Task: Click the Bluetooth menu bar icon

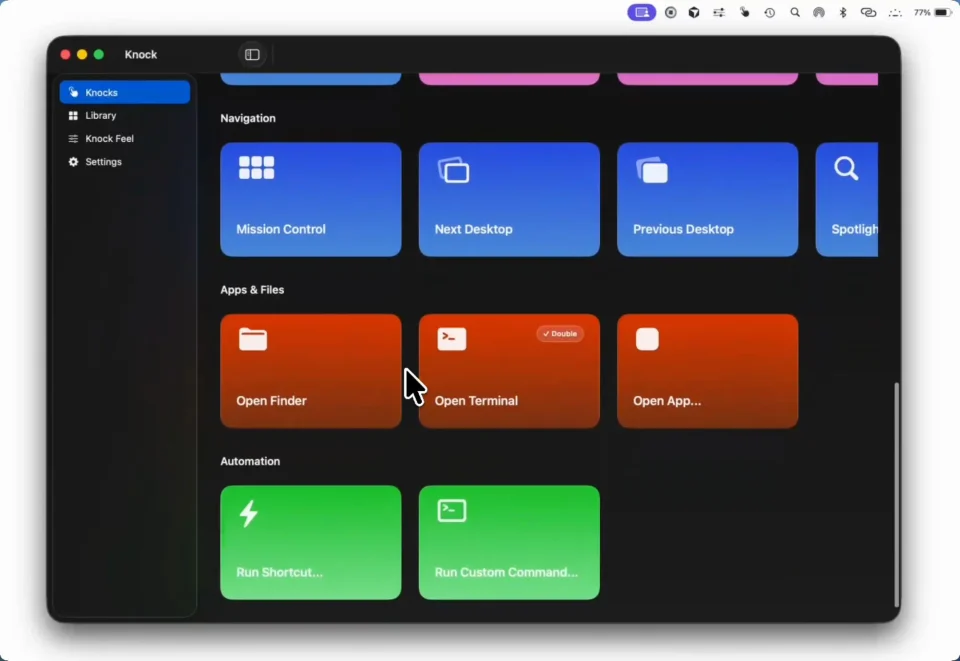Action: [843, 12]
